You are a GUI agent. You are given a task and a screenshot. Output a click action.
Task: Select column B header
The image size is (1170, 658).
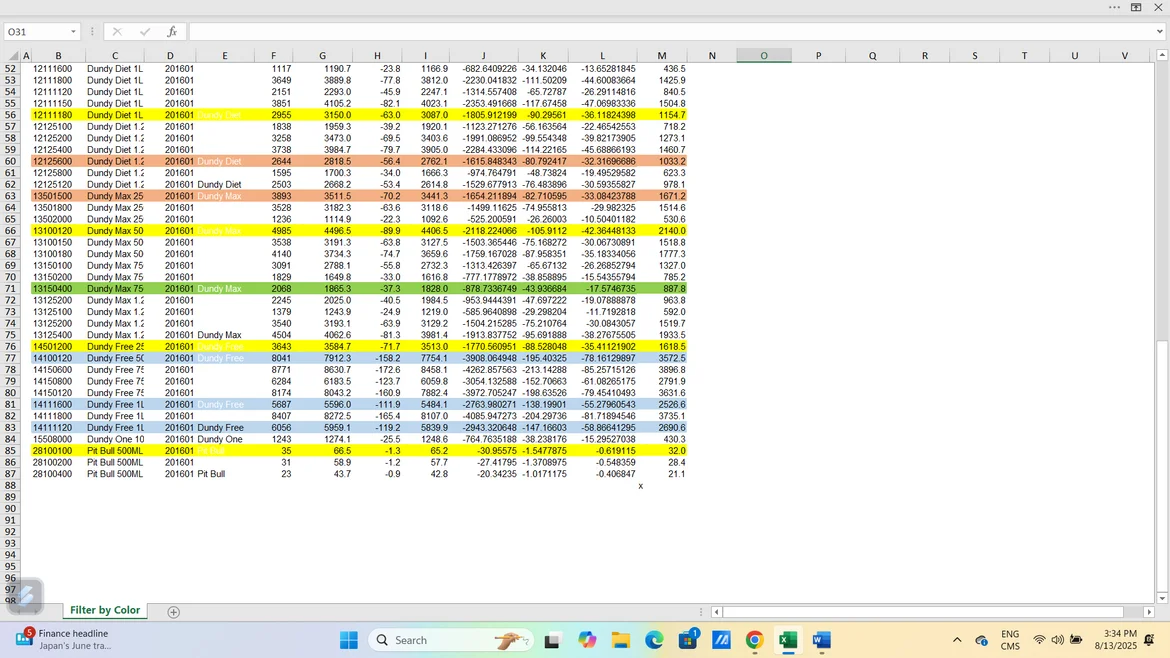(58, 56)
